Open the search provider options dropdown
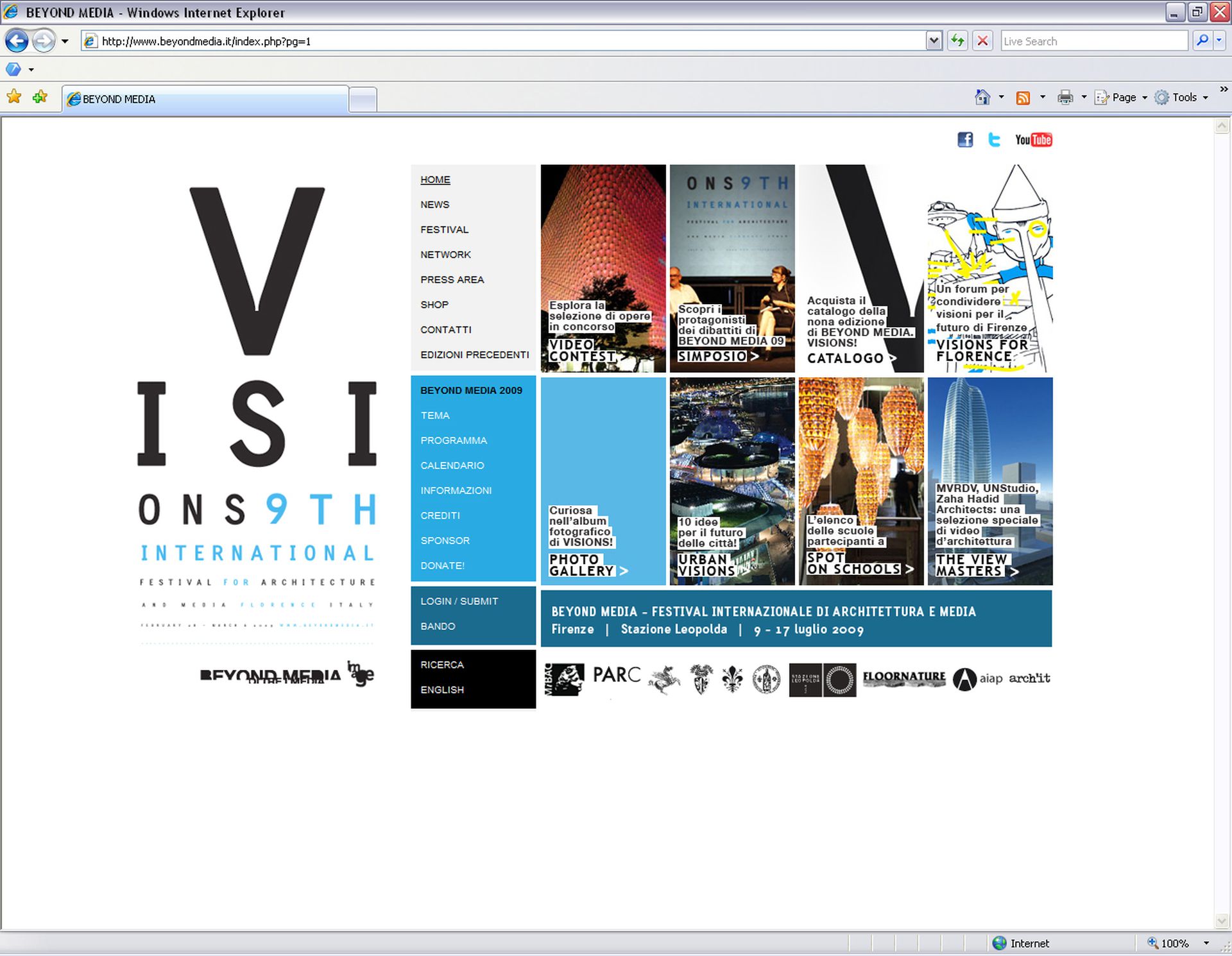Screen dimensions: 1232x956 [x=1219, y=41]
